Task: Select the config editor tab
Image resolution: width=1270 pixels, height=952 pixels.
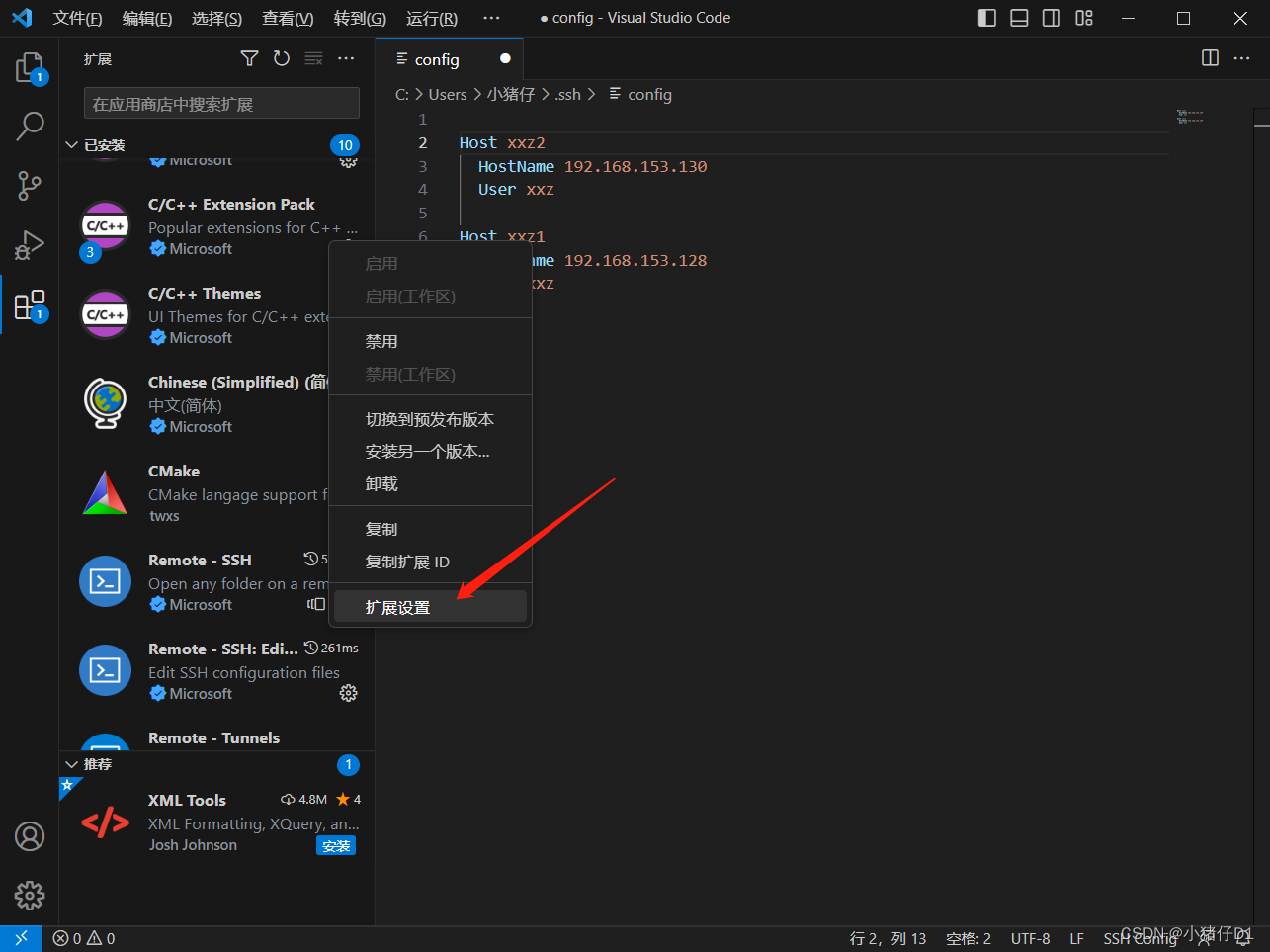Action: tap(450, 59)
